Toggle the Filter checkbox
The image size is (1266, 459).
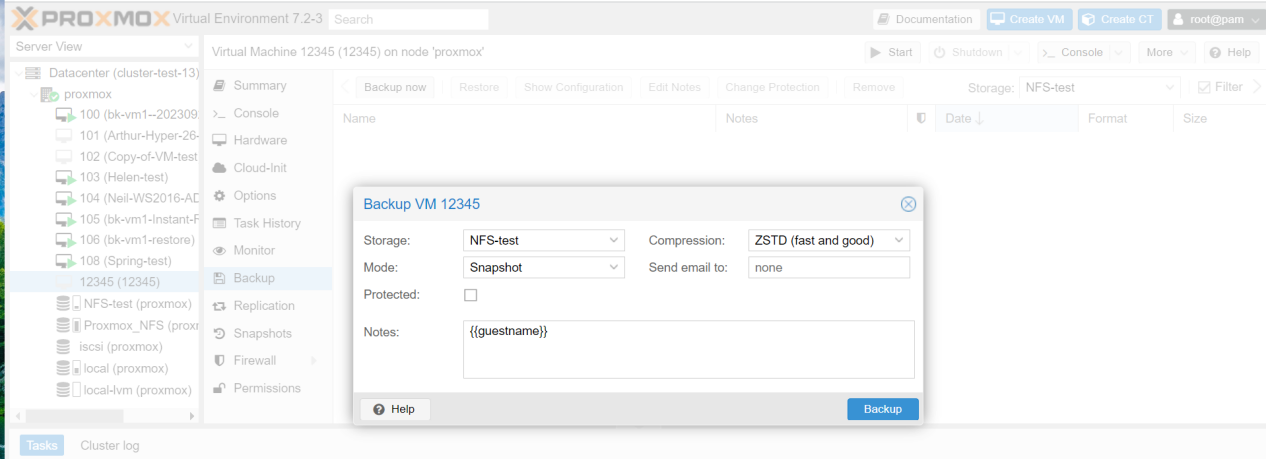pos(1205,87)
